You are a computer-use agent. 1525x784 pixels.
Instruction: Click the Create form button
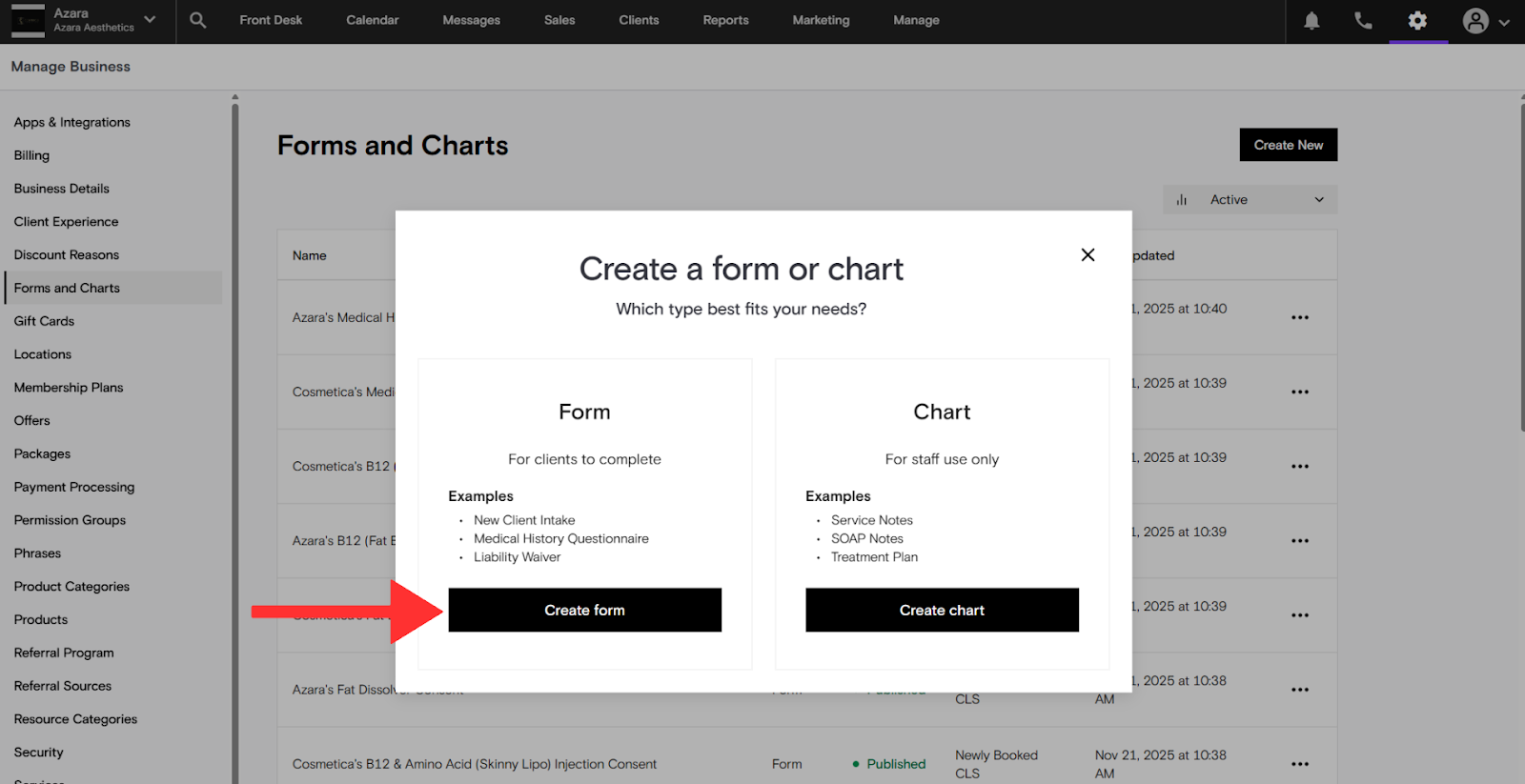(x=584, y=610)
